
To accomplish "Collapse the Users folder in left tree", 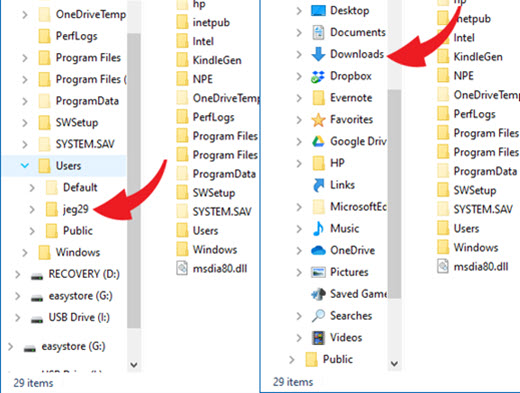I will coord(25,165).
